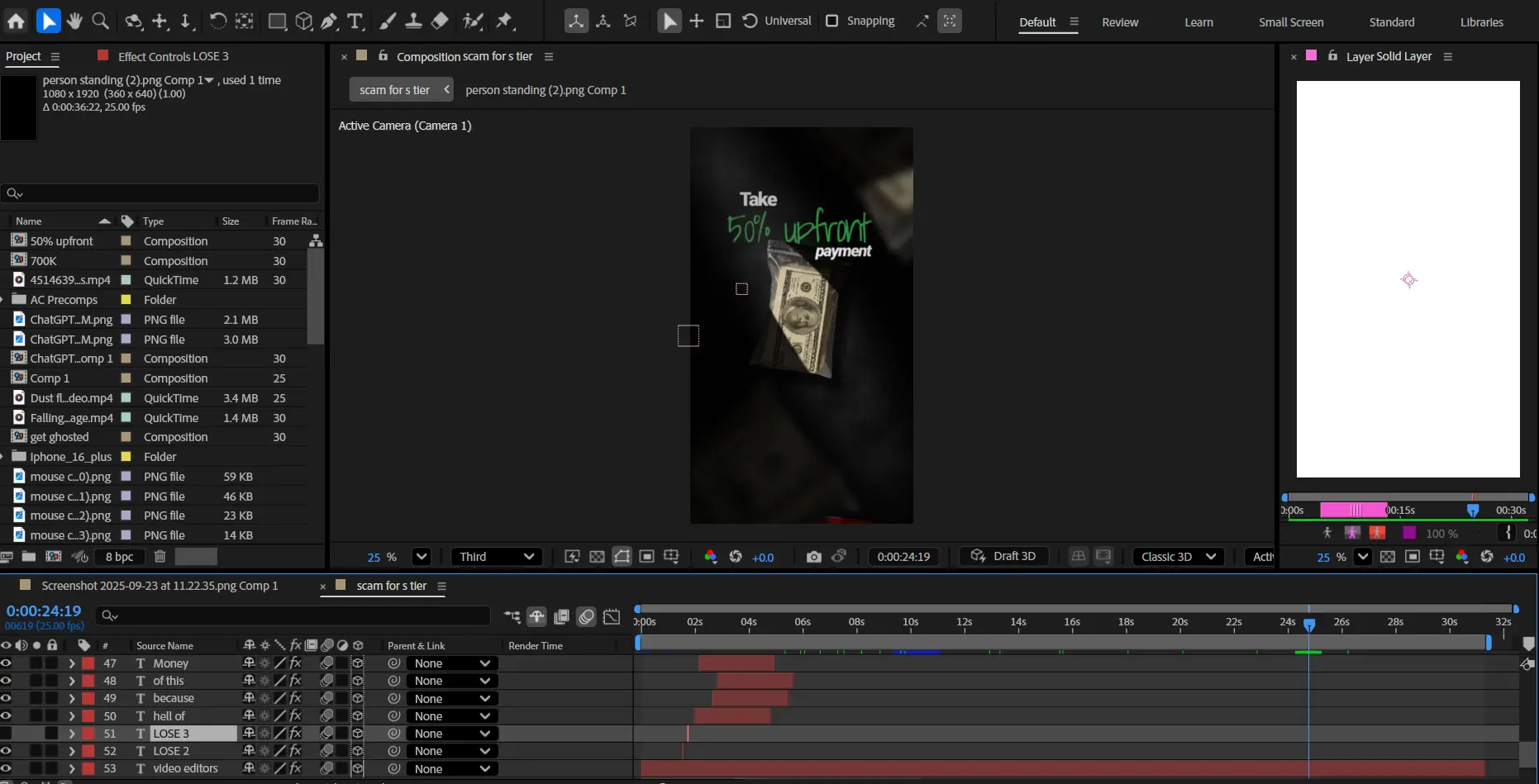Select the Type text tool
Viewport: 1539px width, 784px height.
pos(355,21)
